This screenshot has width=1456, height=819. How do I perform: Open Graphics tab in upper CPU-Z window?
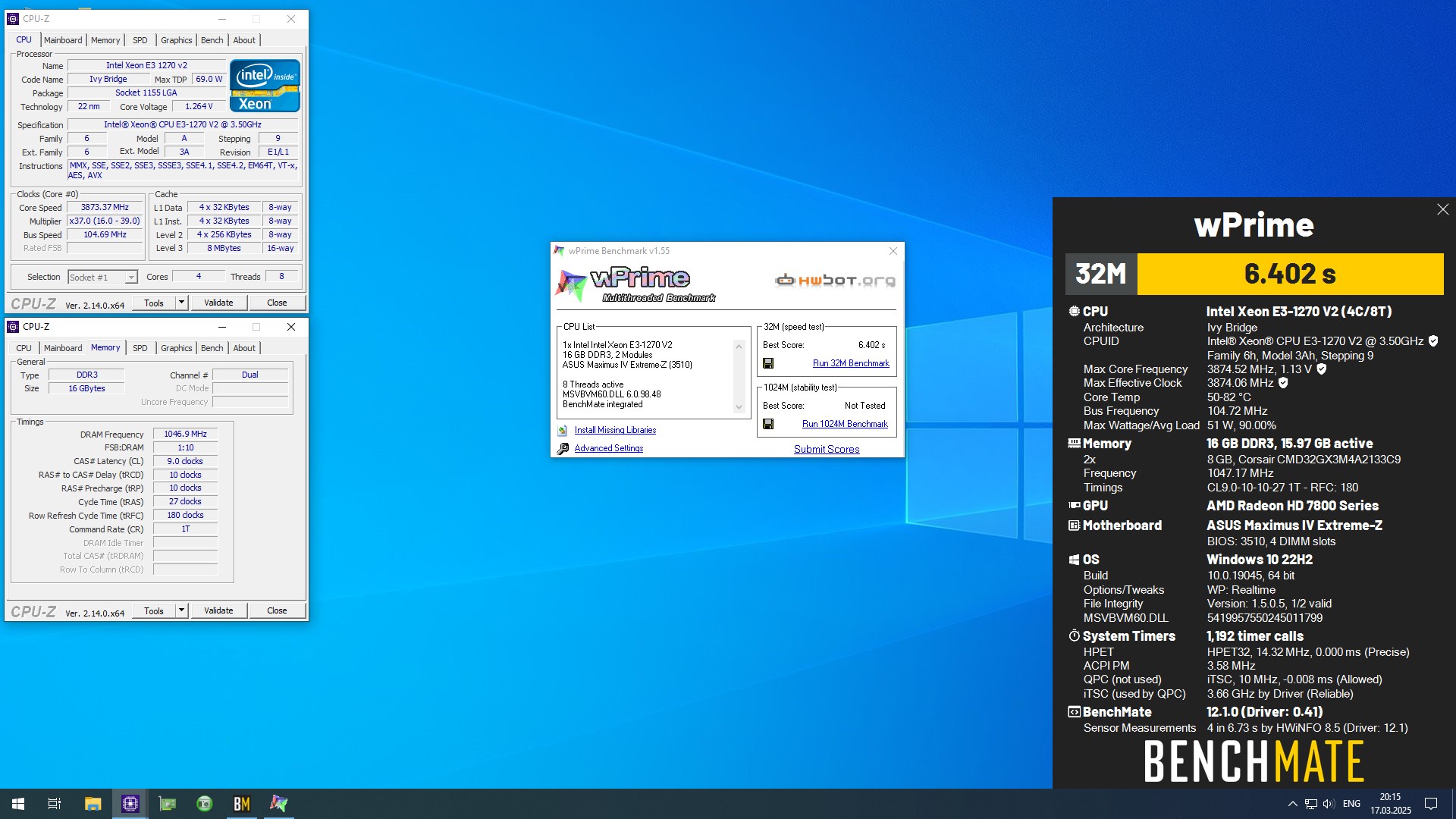[177, 40]
